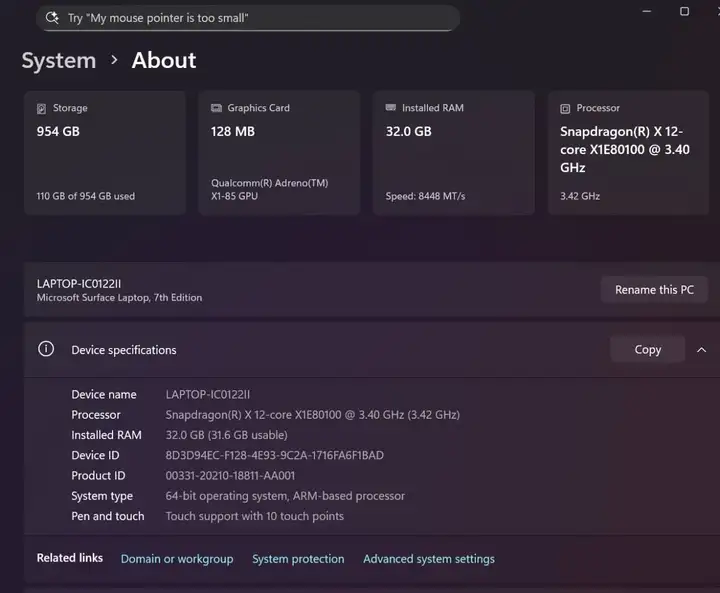Image resolution: width=720 pixels, height=593 pixels.
Task: Focus the "My mouse pointer is too small" search field
Action: [248, 18]
